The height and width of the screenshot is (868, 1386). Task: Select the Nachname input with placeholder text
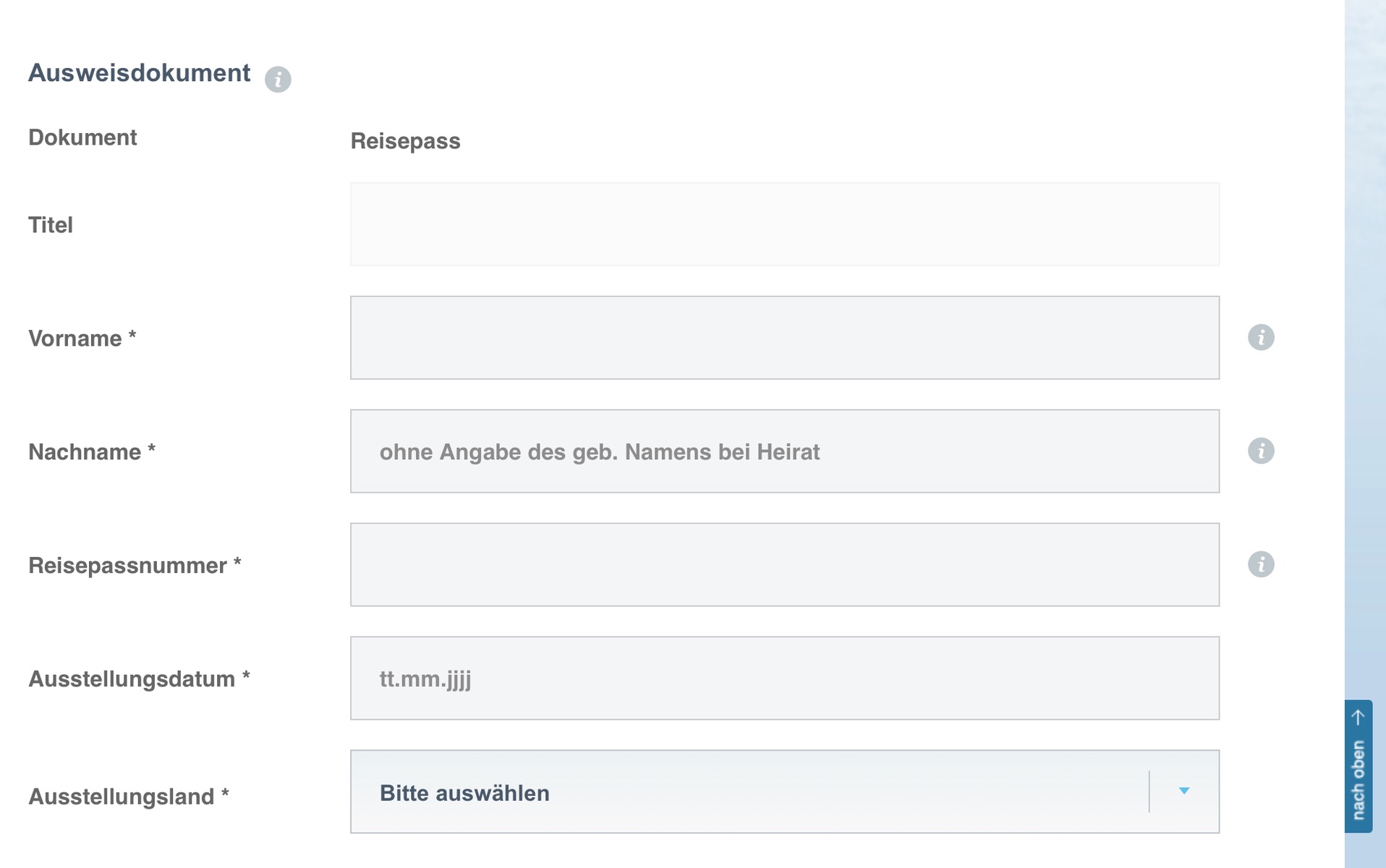coord(784,451)
